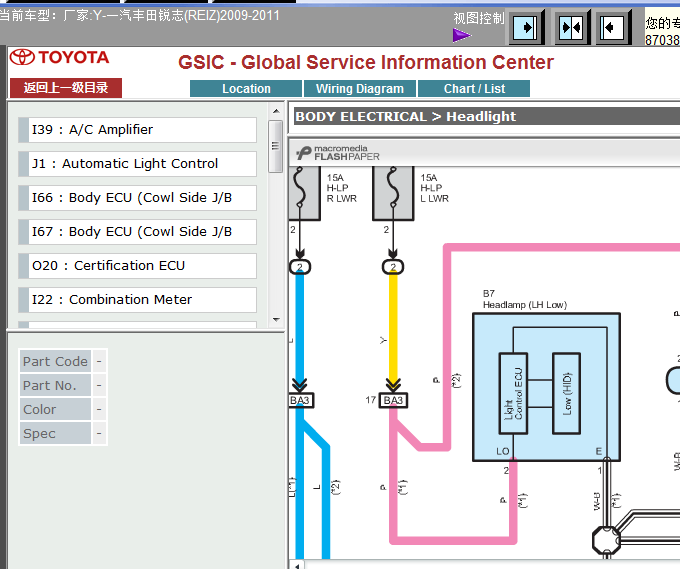
Task: Click the Light Control ECU block
Action: 513,393
